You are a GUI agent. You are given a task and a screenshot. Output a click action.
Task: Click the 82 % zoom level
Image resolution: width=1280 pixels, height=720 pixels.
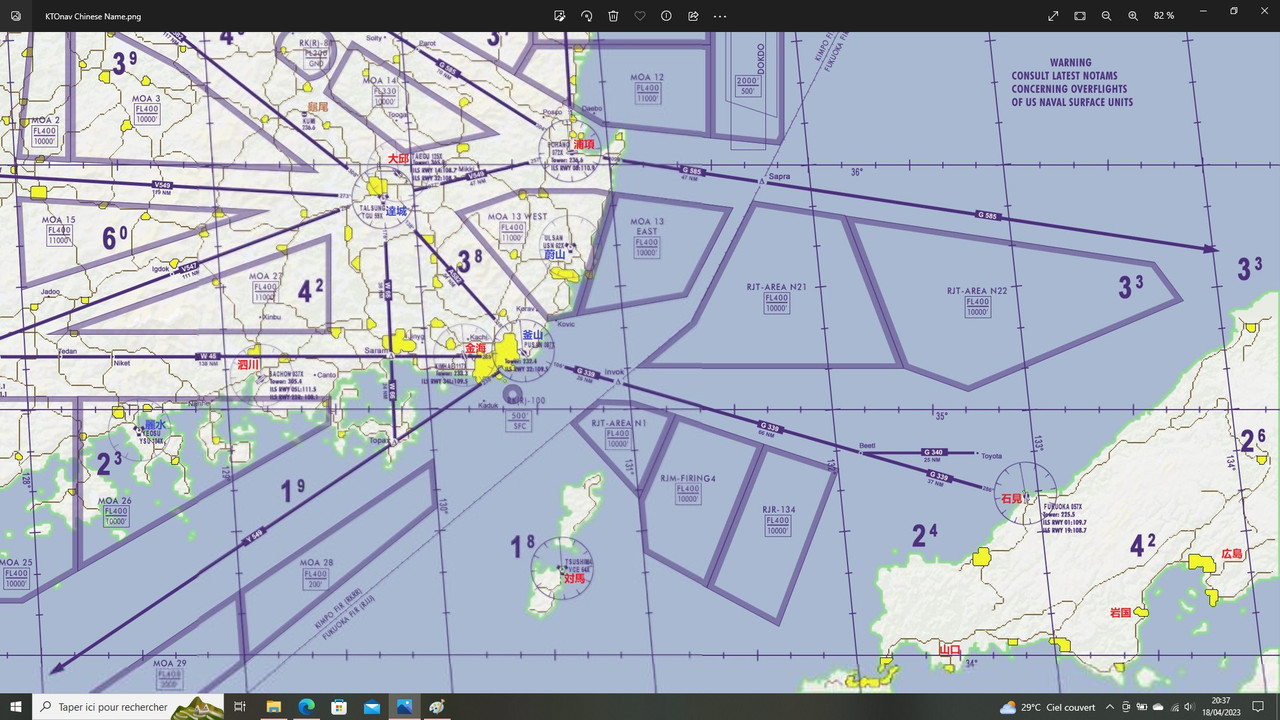click(1164, 16)
